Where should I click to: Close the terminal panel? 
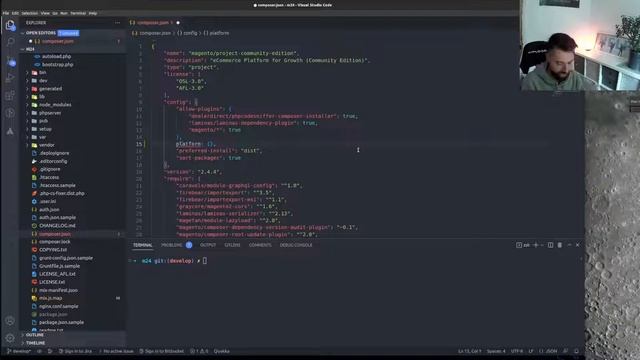578,245
